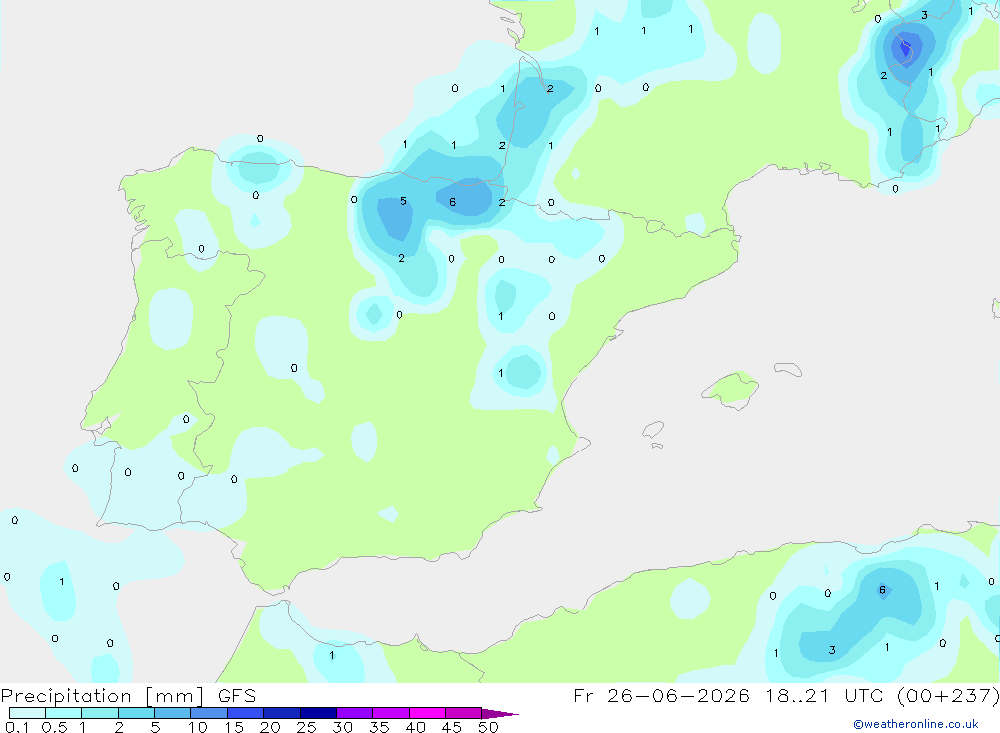
Task: Select the 25–30 mm navy legend swatch
Action: pos(318,713)
